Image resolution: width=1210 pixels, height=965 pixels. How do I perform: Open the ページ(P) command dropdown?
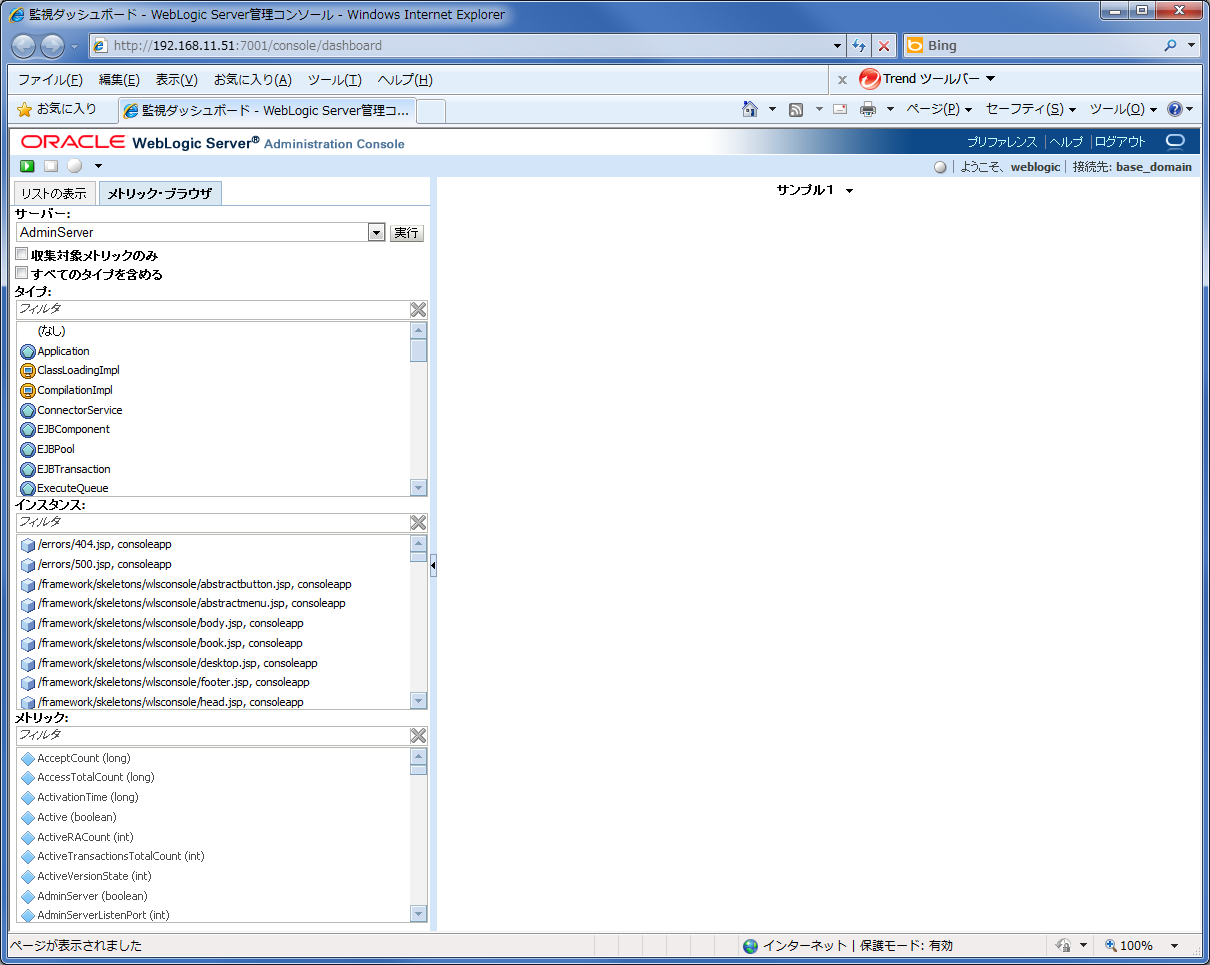click(939, 109)
